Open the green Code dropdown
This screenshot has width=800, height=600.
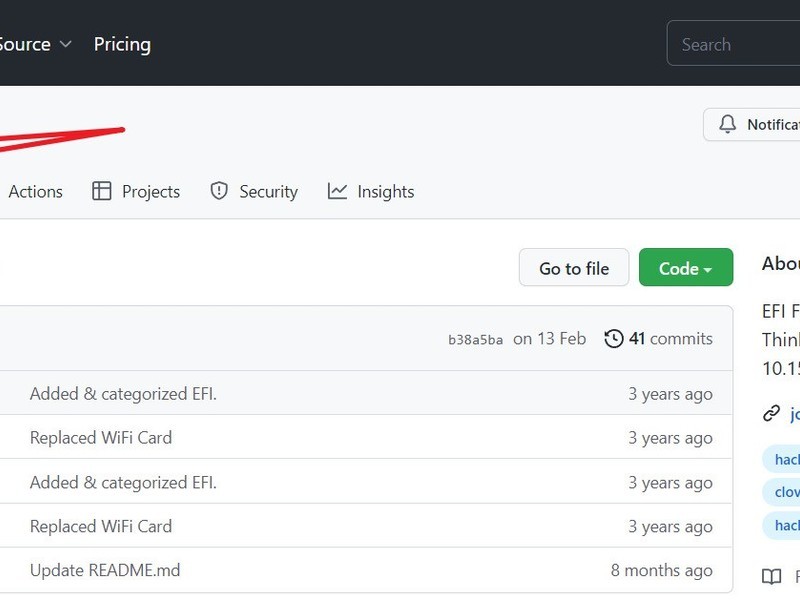(686, 267)
